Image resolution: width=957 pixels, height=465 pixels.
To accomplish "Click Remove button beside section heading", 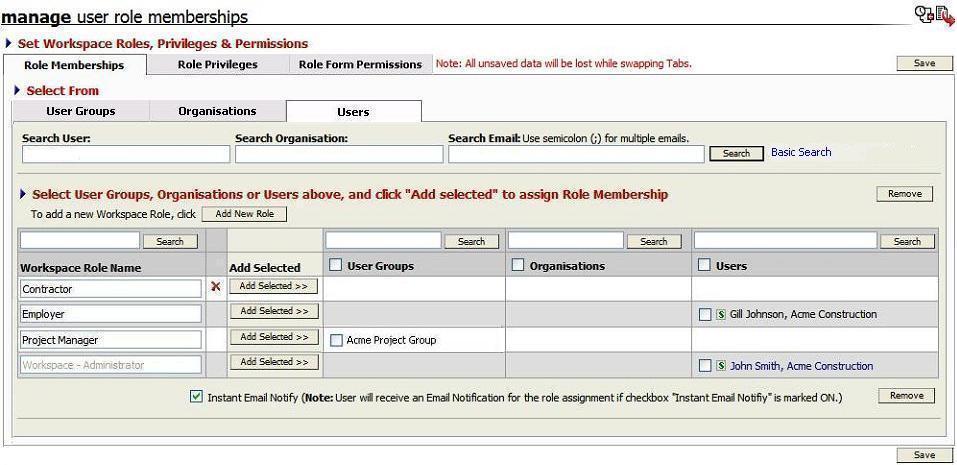I will 905,193.
